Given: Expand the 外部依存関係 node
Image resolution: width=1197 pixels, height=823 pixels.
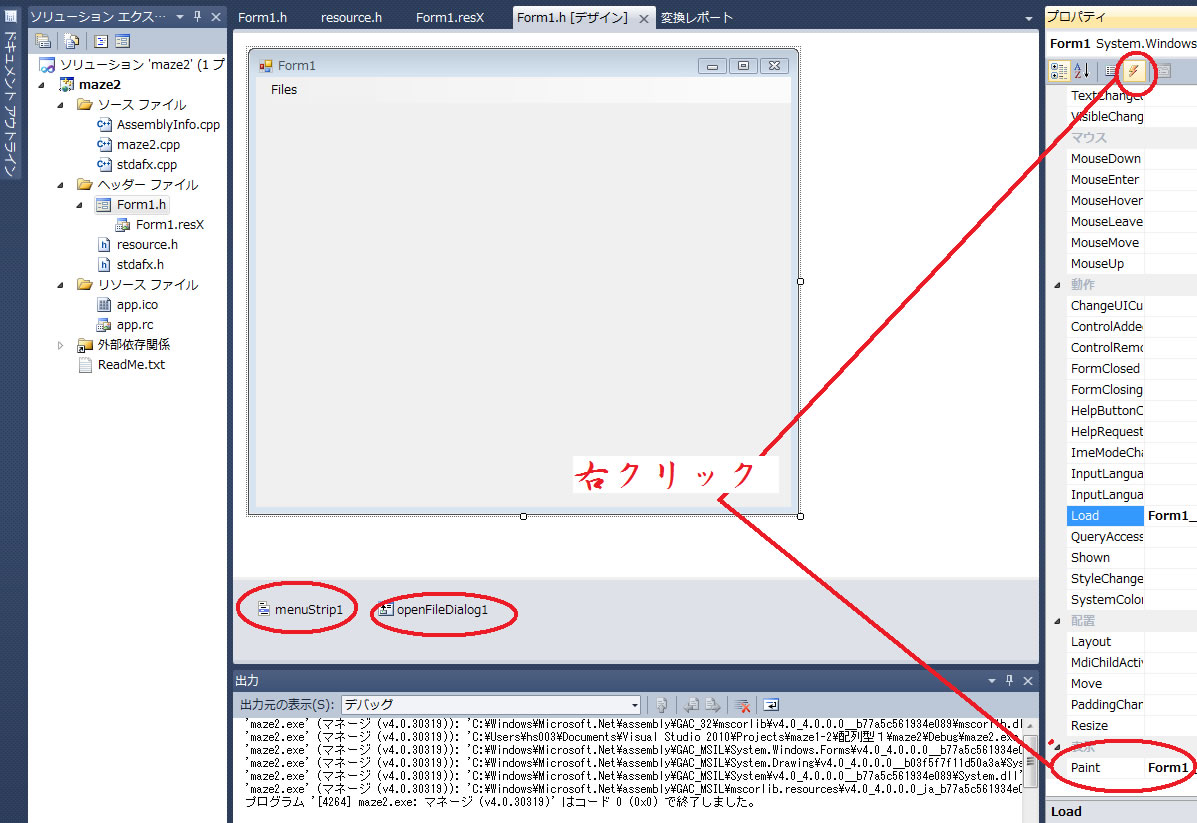Looking at the screenshot, I should click(x=62, y=345).
